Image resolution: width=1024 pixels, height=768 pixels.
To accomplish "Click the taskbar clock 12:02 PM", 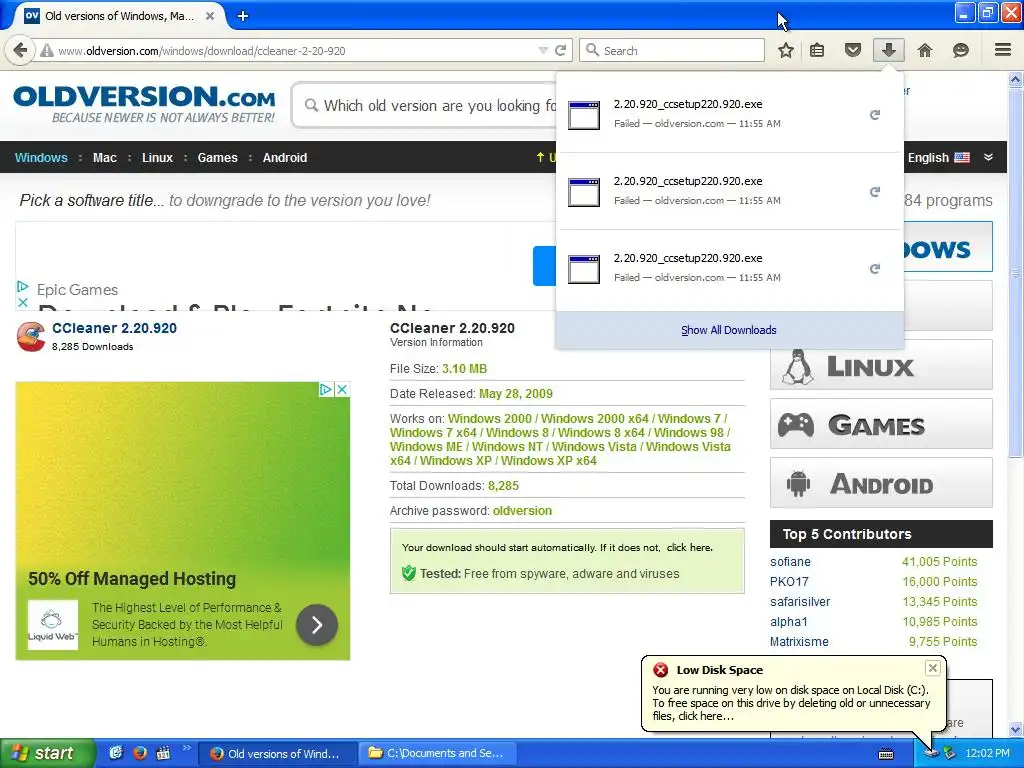I will (x=987, y=753).
